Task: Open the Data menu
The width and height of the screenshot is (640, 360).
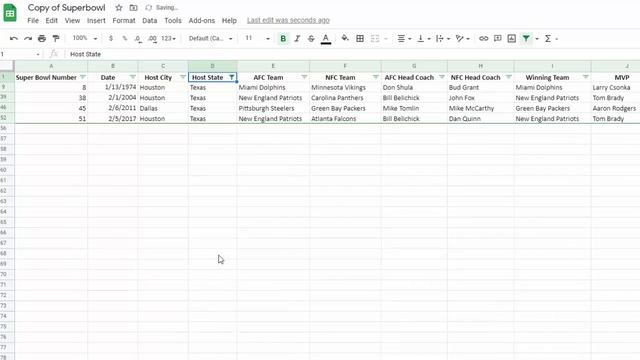Action: click(149, 20)
